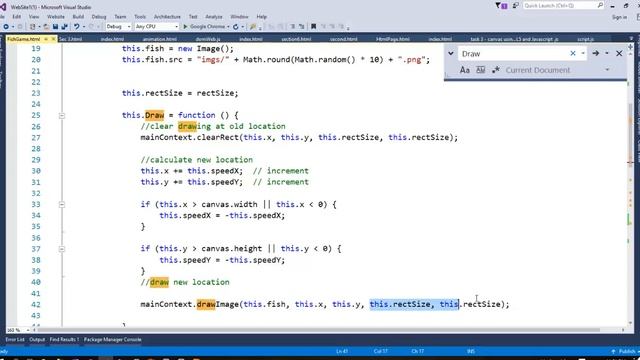Open the Google Chrome browser target dropdown

click(x=228, y=27)
